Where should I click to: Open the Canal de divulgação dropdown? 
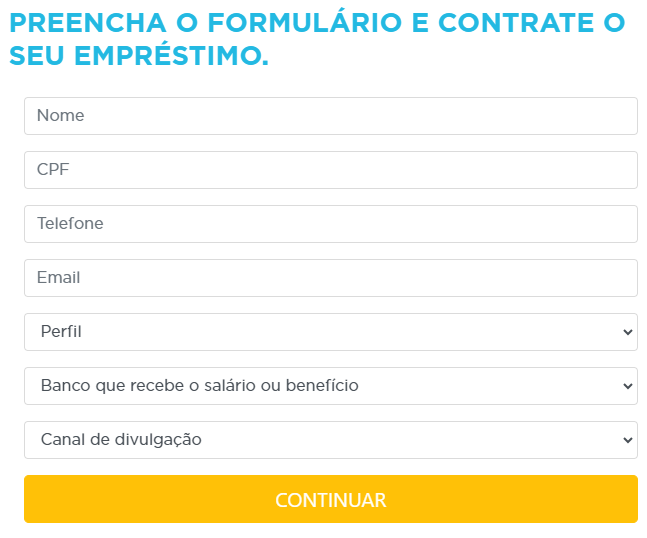click(x=330, y=440)
